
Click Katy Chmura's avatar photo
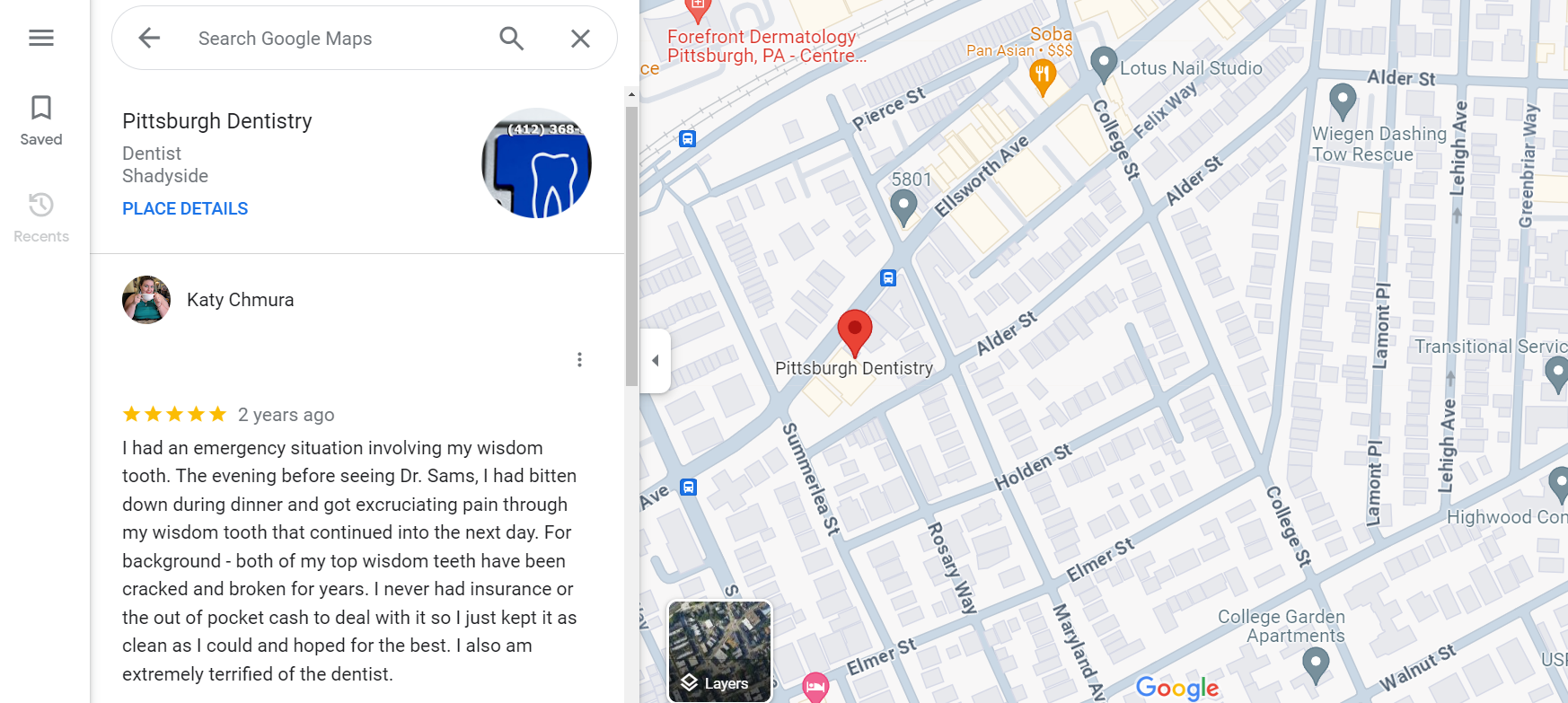pos(146,300)
